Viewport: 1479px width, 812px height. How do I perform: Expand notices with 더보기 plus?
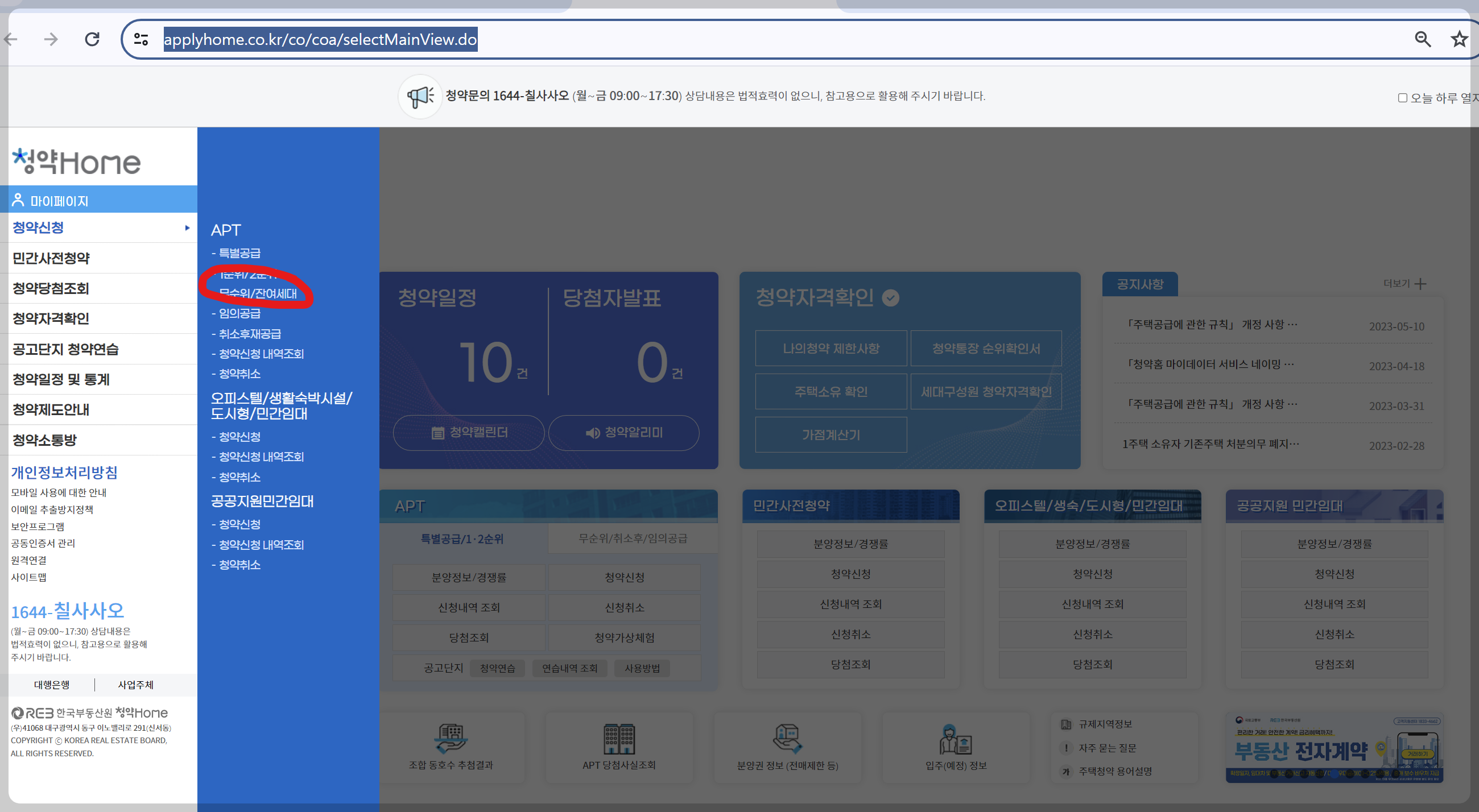point(1420,284)
